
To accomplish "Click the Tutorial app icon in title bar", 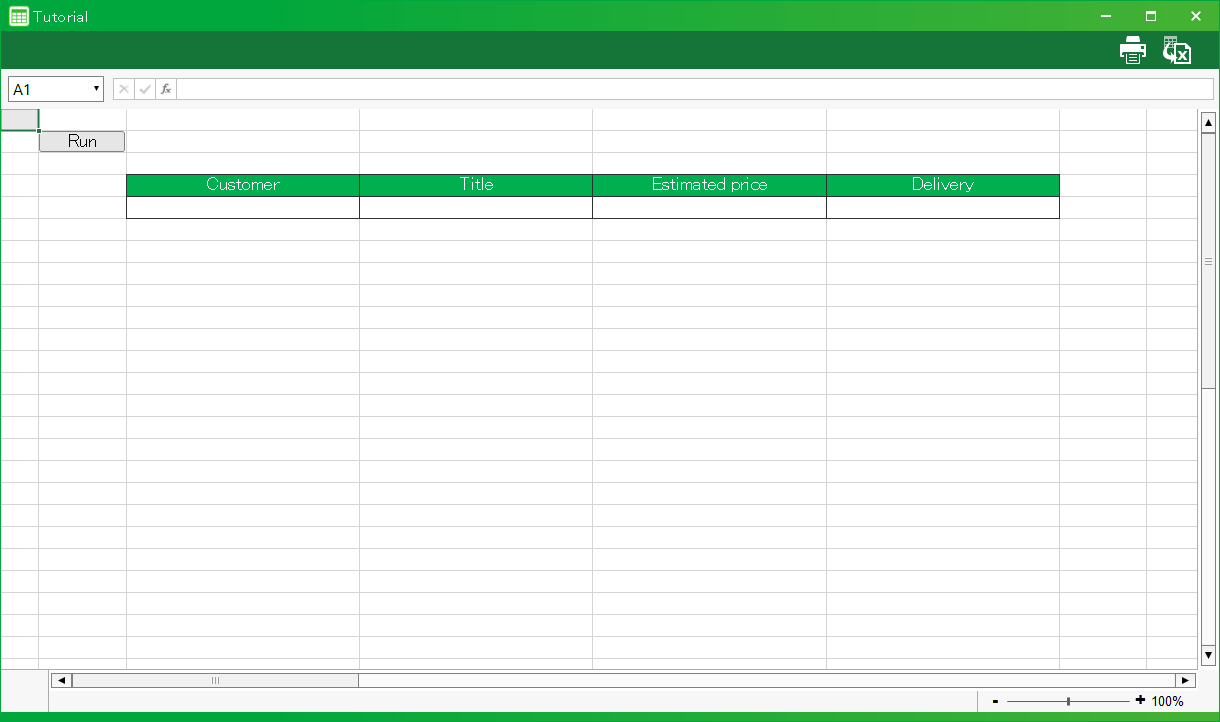I will pyautogui.click(x=18, y=16).
